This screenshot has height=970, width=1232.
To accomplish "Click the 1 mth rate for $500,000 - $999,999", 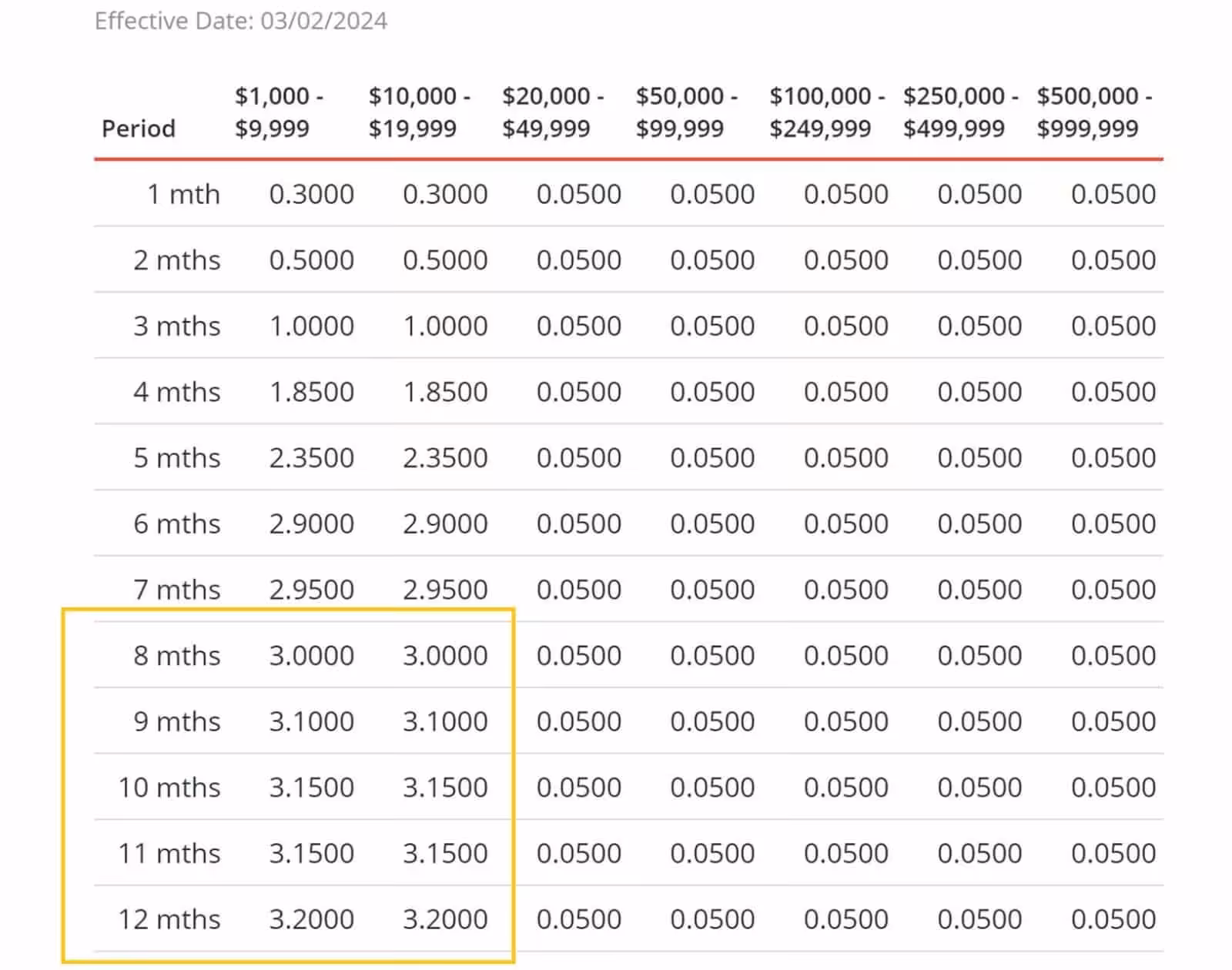I will [1113, 194].
